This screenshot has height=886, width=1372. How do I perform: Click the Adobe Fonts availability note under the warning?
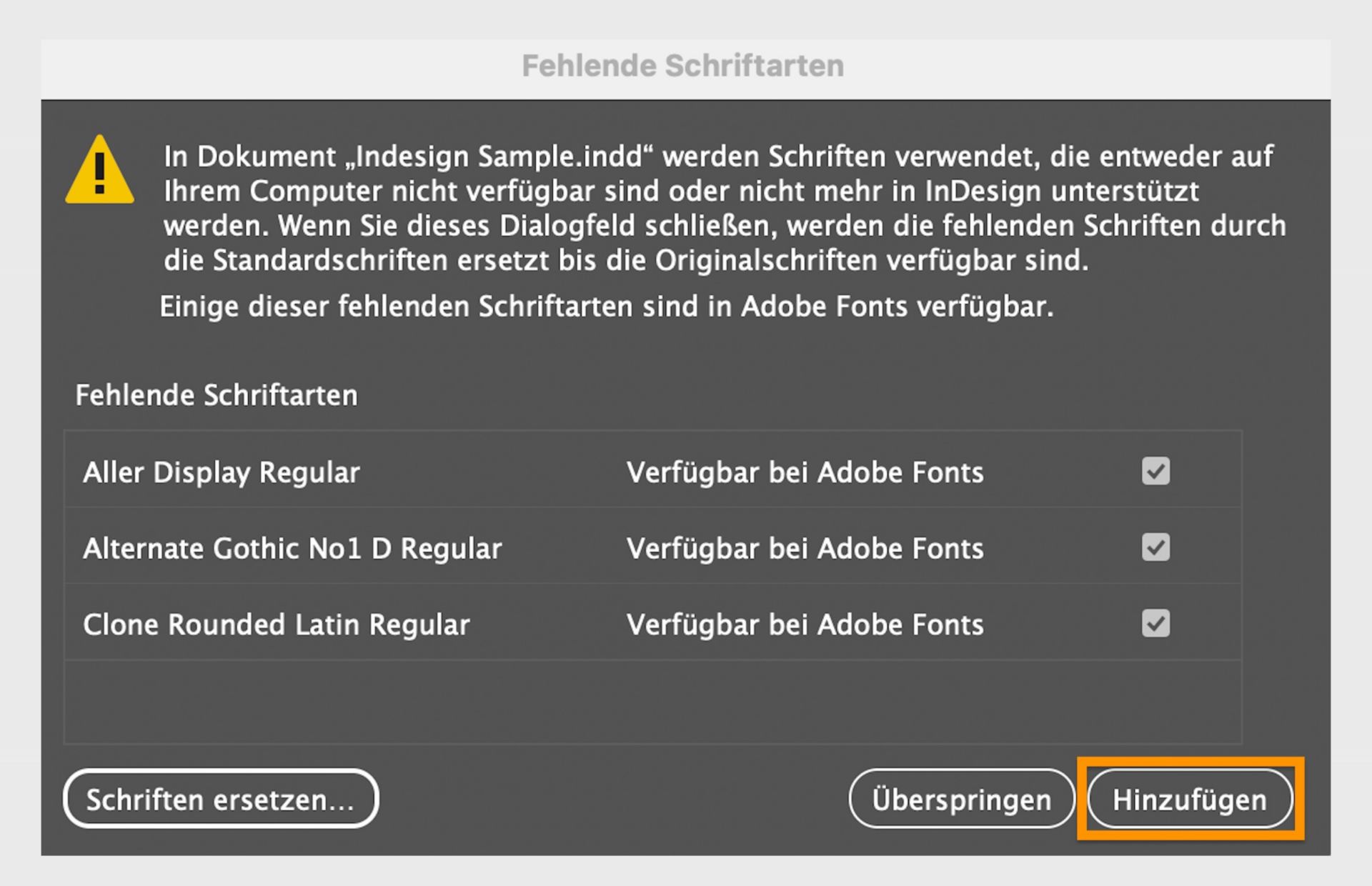(x=611, y=306)
